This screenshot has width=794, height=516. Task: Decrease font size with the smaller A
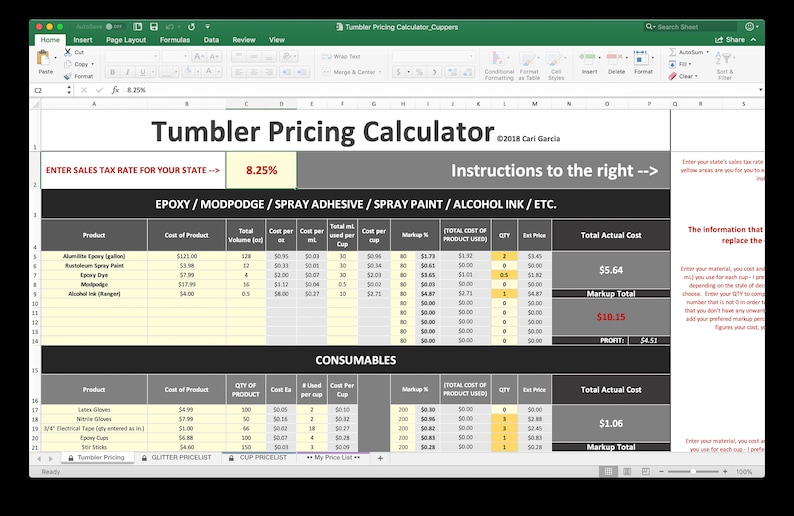[214, 56]
